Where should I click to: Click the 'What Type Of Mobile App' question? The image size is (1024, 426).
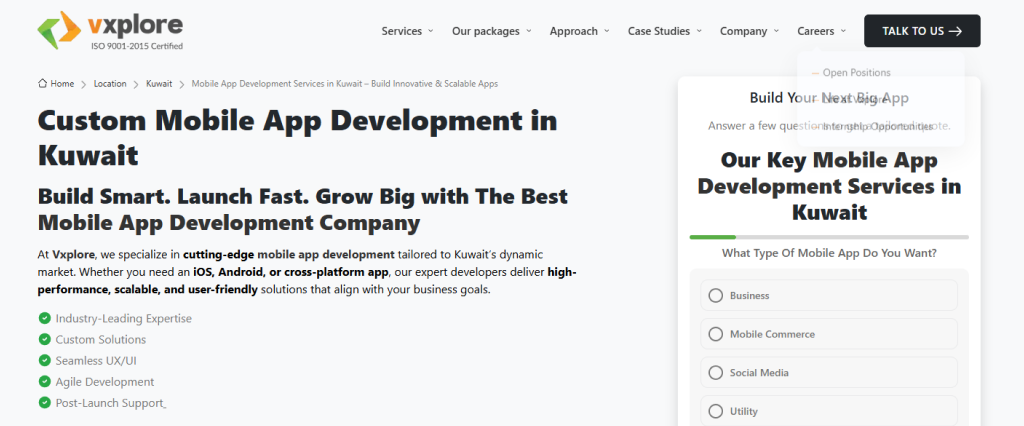point(829,253)
